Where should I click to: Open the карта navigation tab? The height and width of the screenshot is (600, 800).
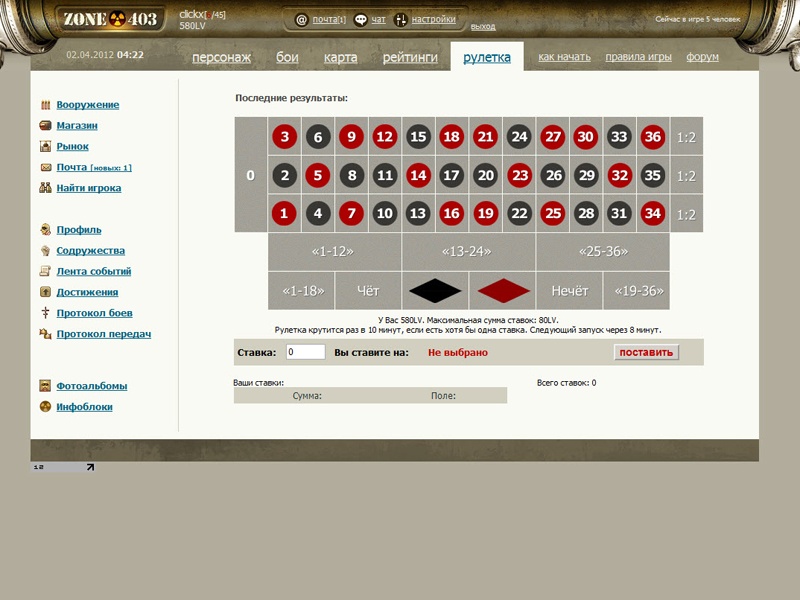340,57
